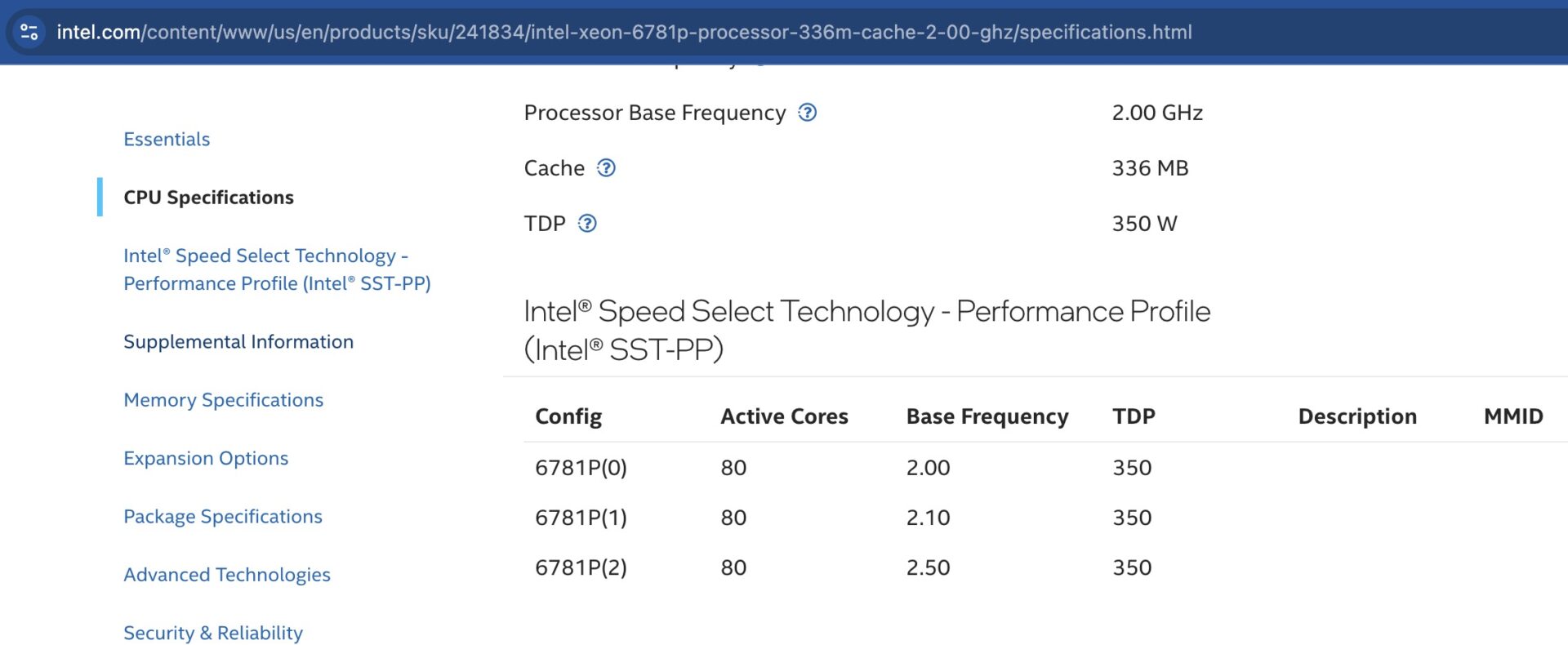1568x645 pixels.
Task: Click the Base Frequency column header
Action: point(987,416)
